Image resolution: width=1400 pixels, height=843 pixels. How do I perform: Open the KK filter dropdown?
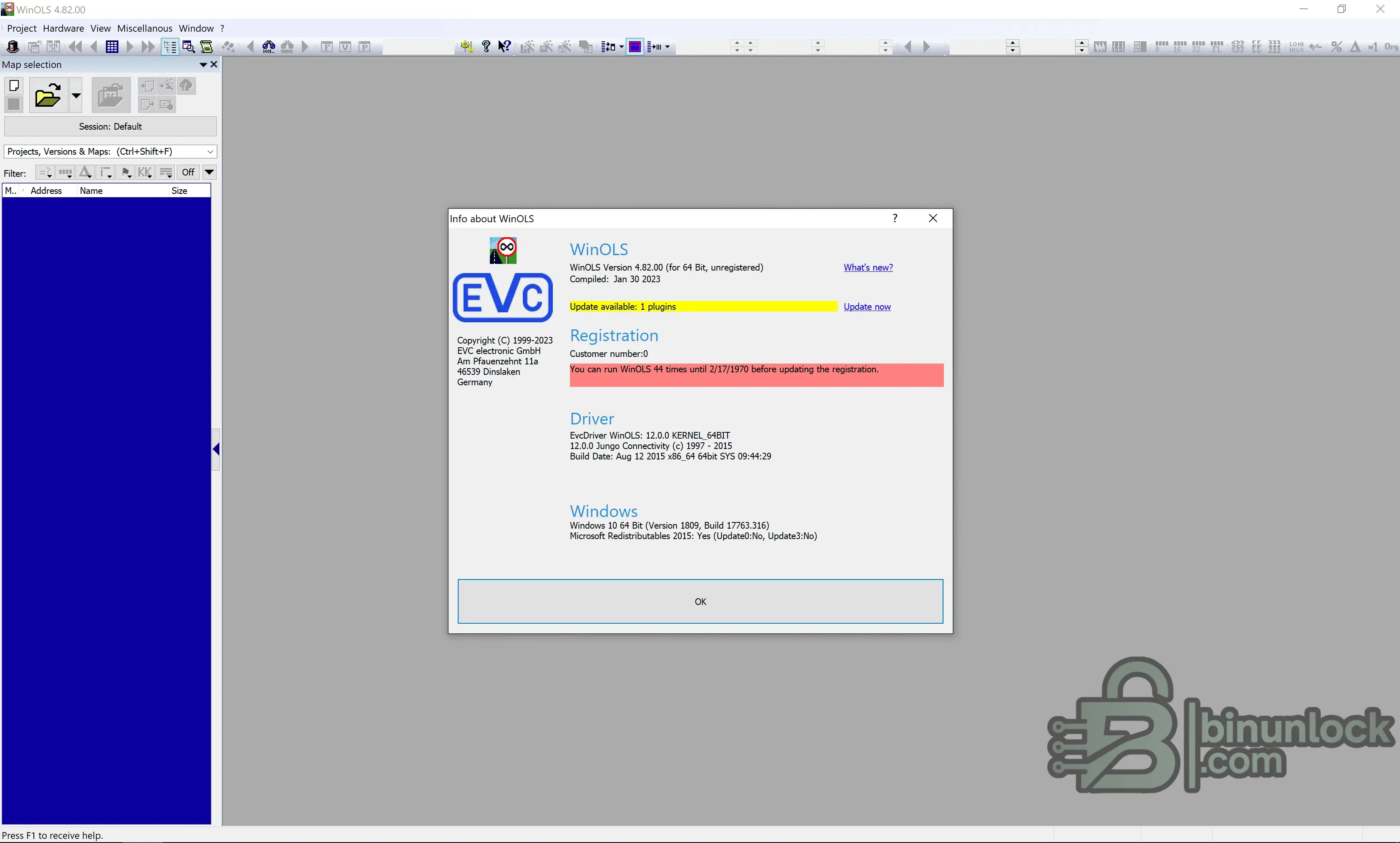pos(146,172)
